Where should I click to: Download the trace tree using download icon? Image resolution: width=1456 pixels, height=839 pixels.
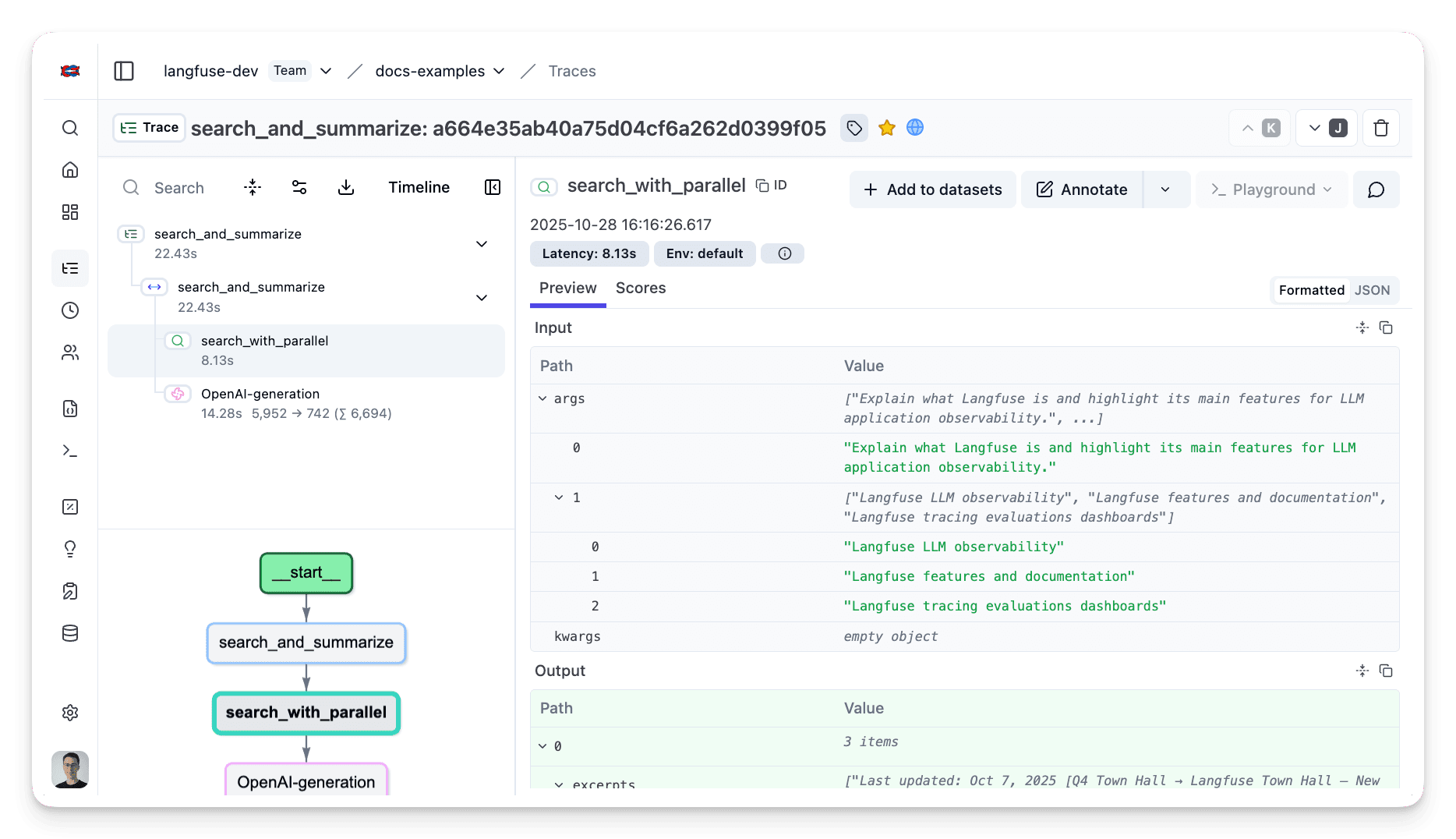pos(346,187)
